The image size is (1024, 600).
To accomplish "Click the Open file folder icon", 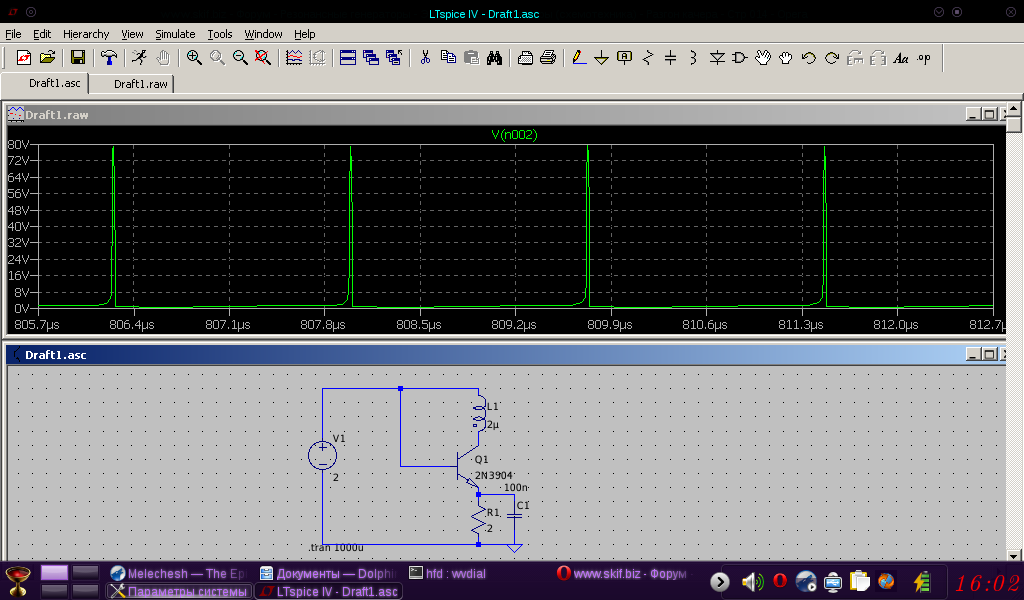I will point(47,57).
